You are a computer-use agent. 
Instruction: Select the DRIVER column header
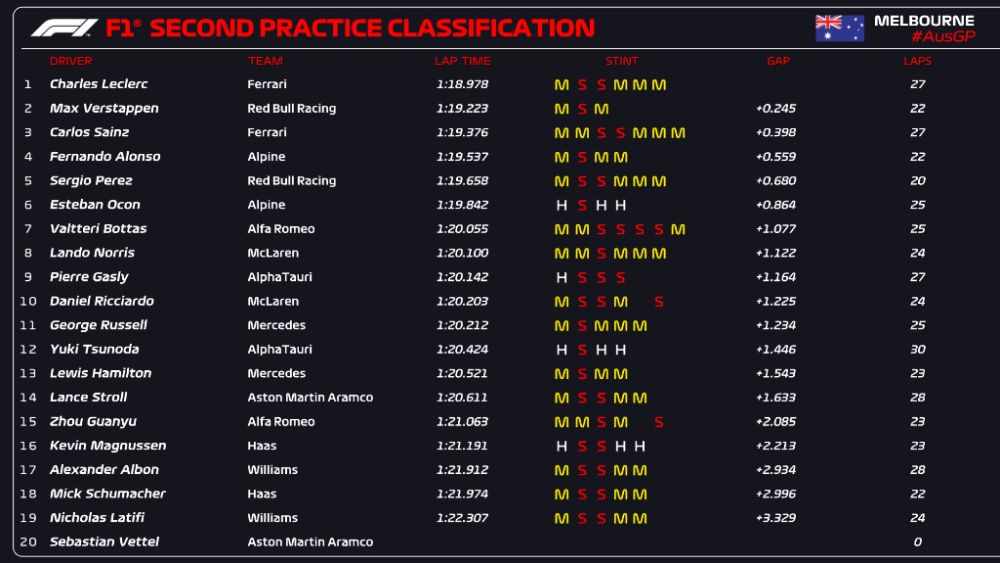[71, 61]
